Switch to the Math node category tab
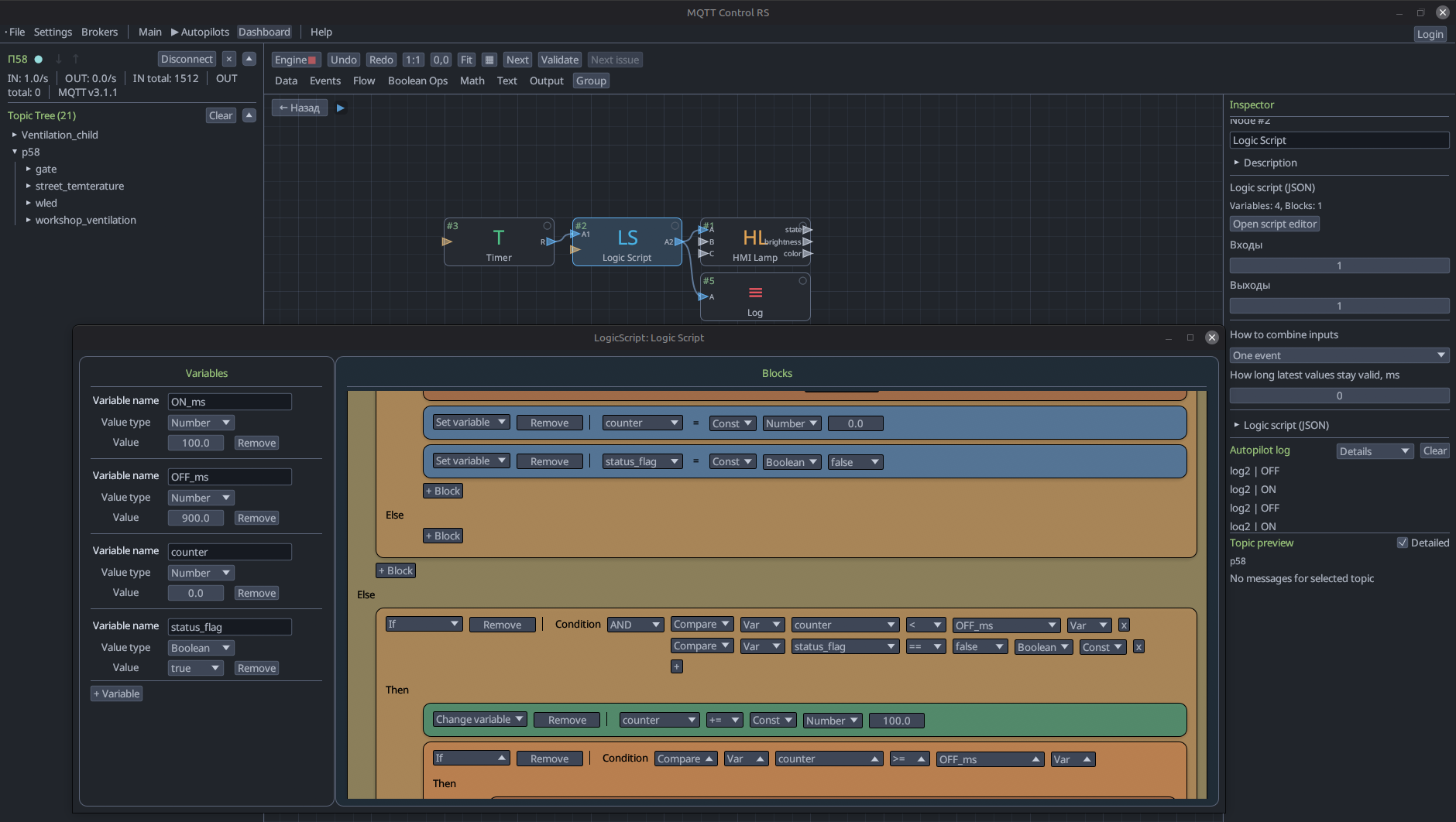The width and height of the screenshot is (1456, 822). pos(472,80)
